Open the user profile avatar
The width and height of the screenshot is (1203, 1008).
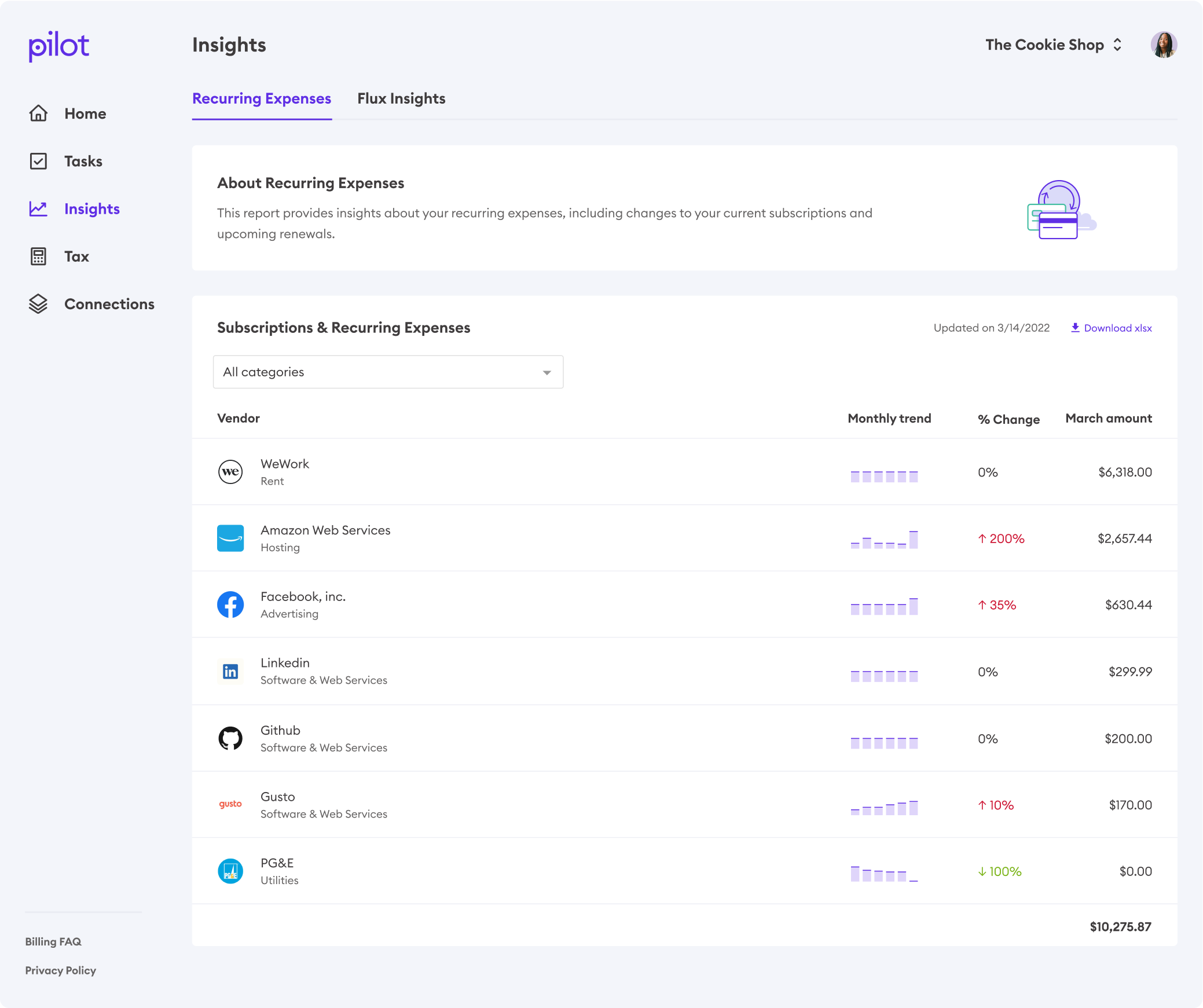(x=1164, y=45)
